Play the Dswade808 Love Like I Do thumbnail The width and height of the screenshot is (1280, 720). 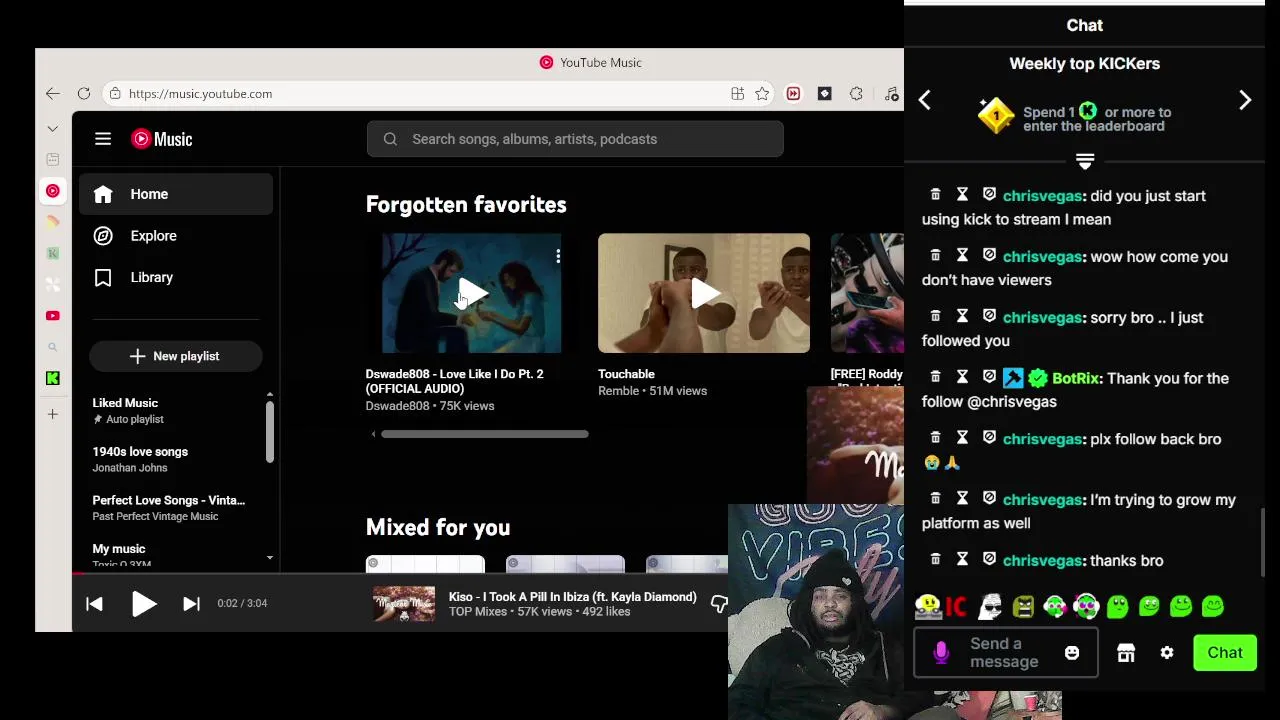[x=472, y=293]
